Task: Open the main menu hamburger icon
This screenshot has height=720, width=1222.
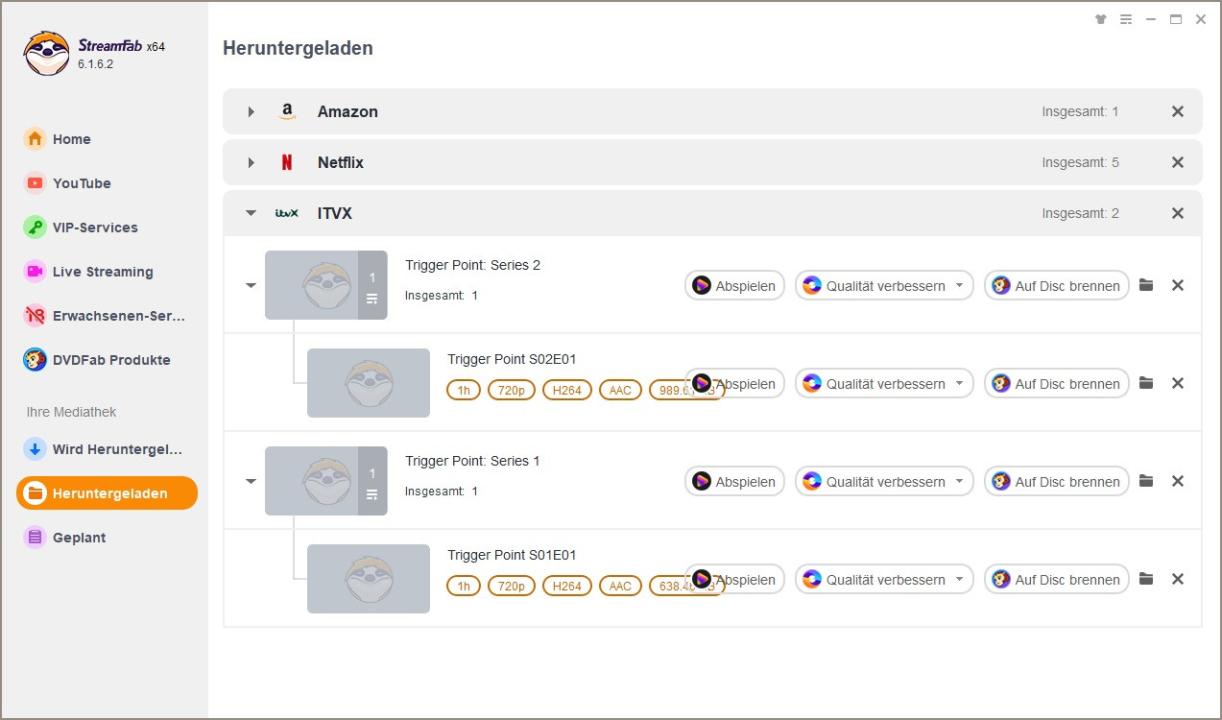Action: (x=1126, y=19)
